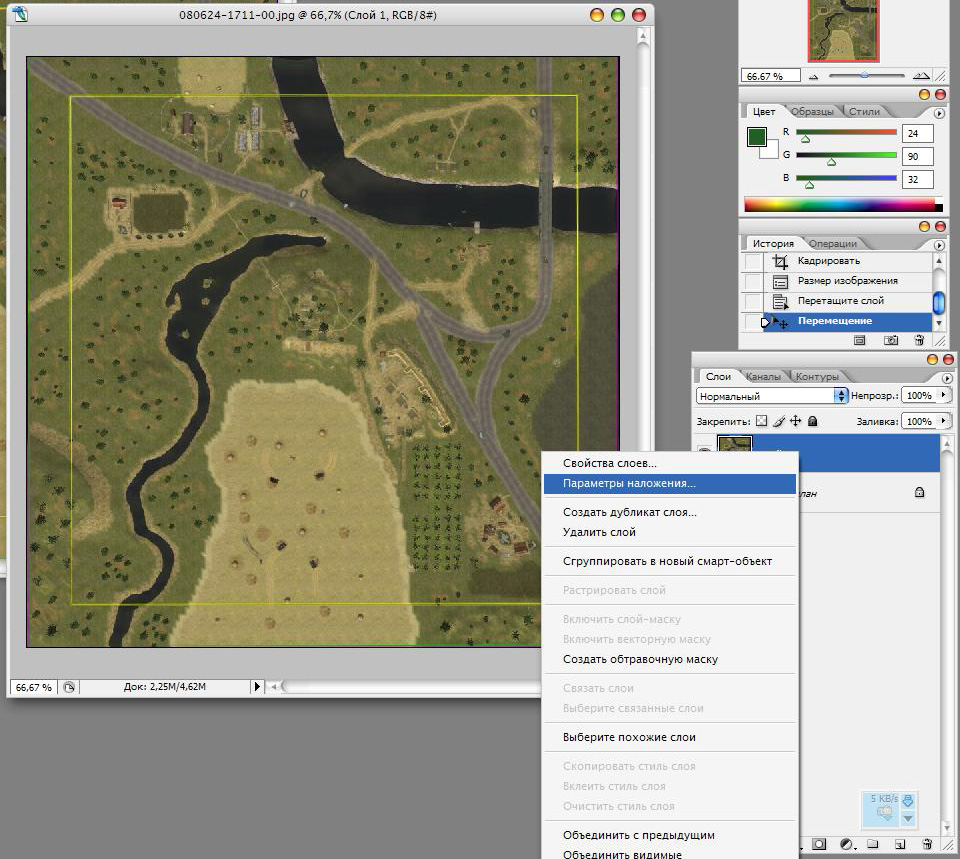This screenshot has height=859, width=960.
Task: Toggle lock position cross-arrows icon
Action: 795,421
